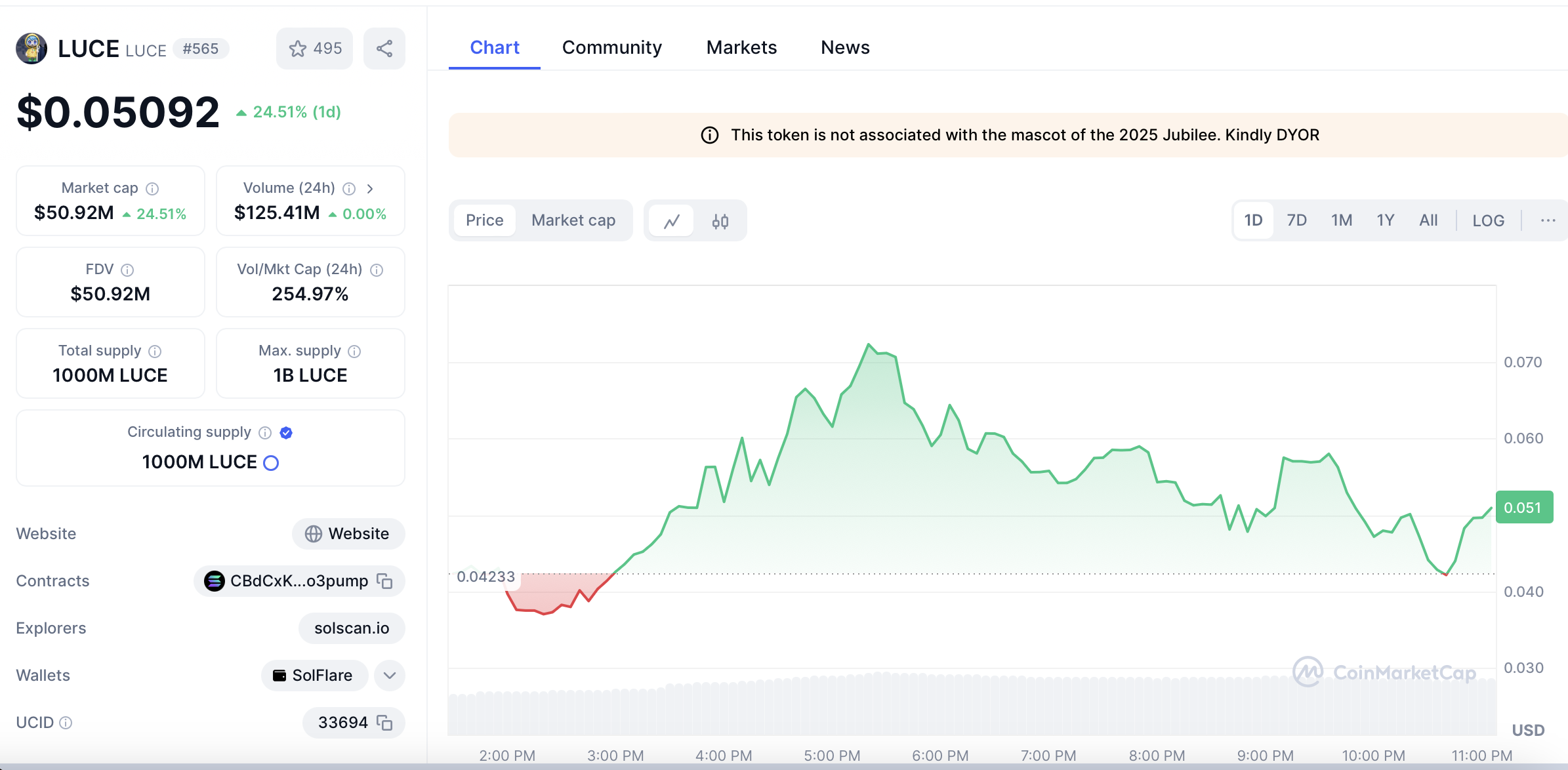This screenshot has width=1568, height=770.
Task: Open the token Website link
Action: pos(348,534)
